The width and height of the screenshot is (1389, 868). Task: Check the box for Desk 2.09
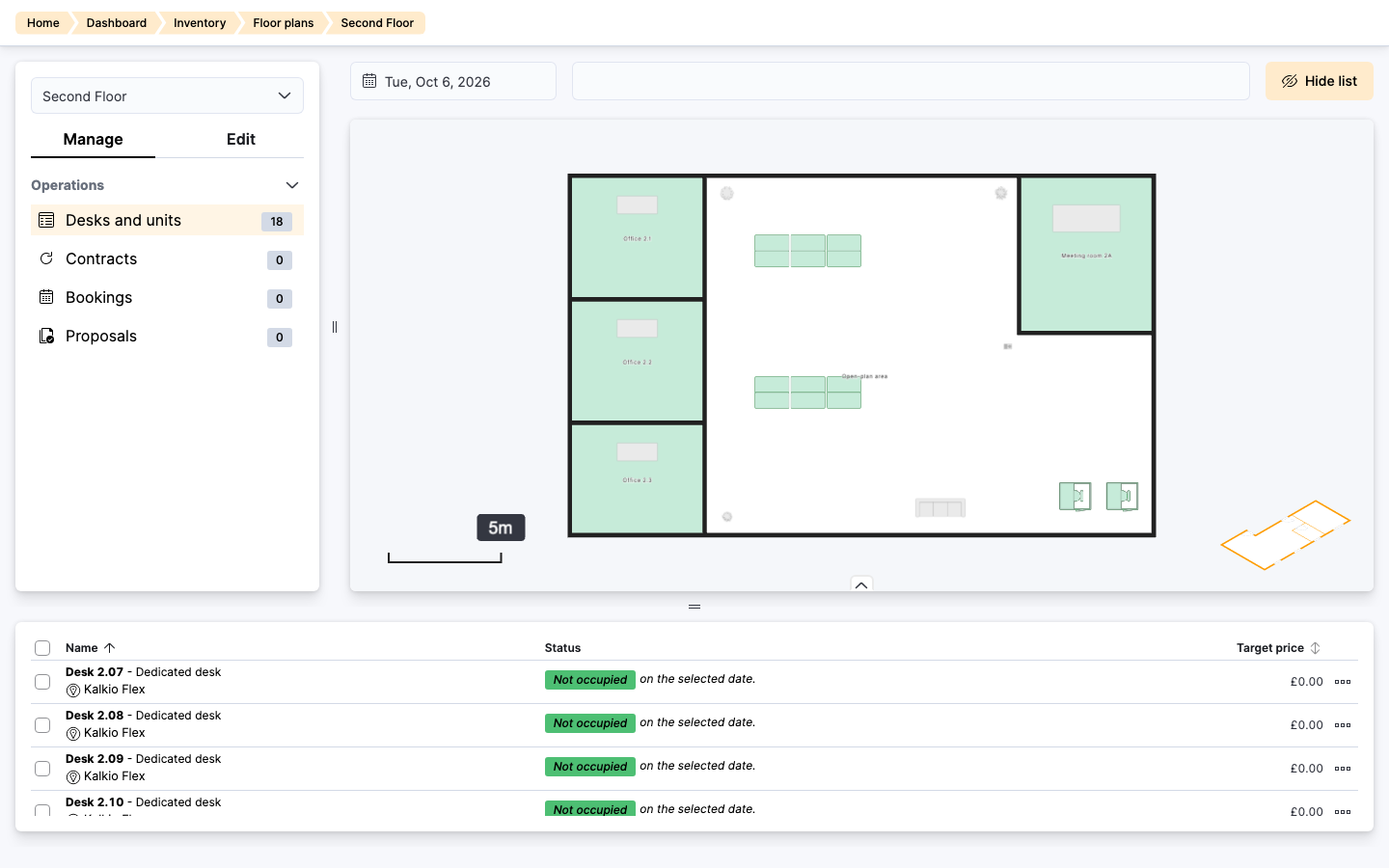click(42, 769)
